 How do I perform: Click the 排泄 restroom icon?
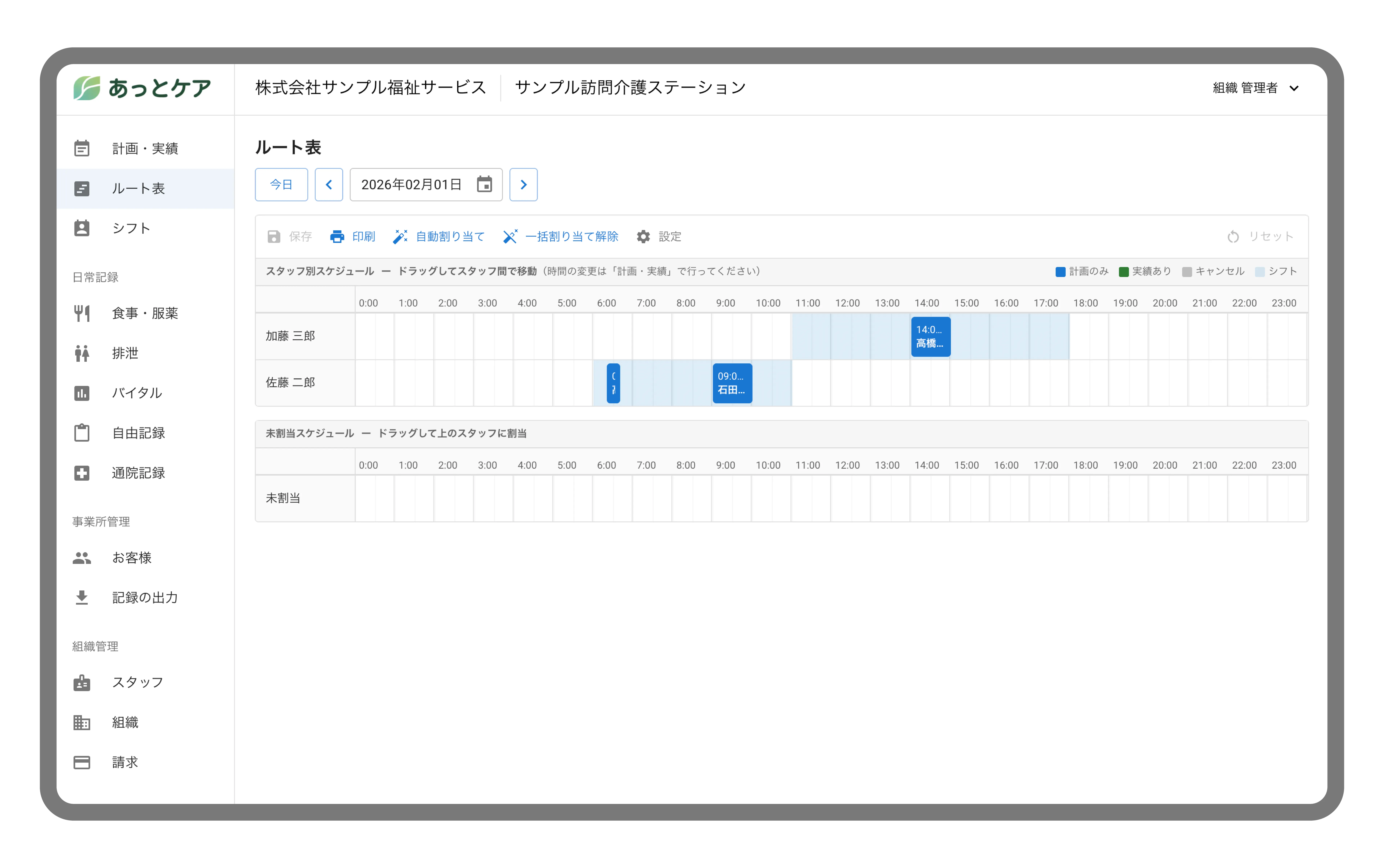coord(82,353)
